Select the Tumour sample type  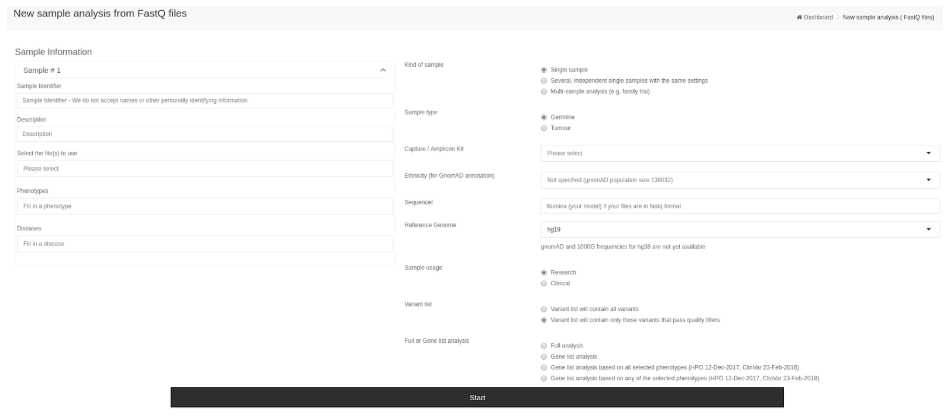click(544, 128)
